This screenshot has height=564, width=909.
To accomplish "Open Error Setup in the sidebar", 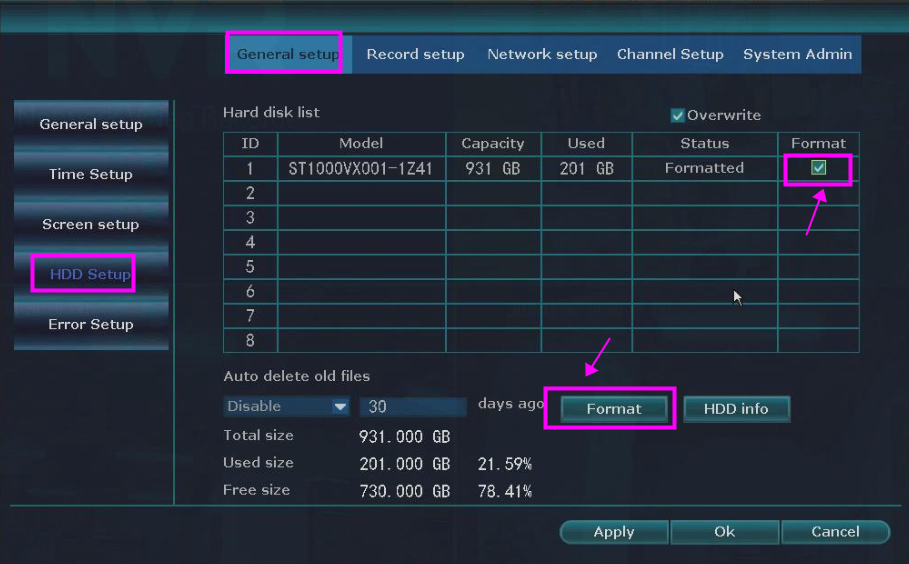I will click(91, 324).
